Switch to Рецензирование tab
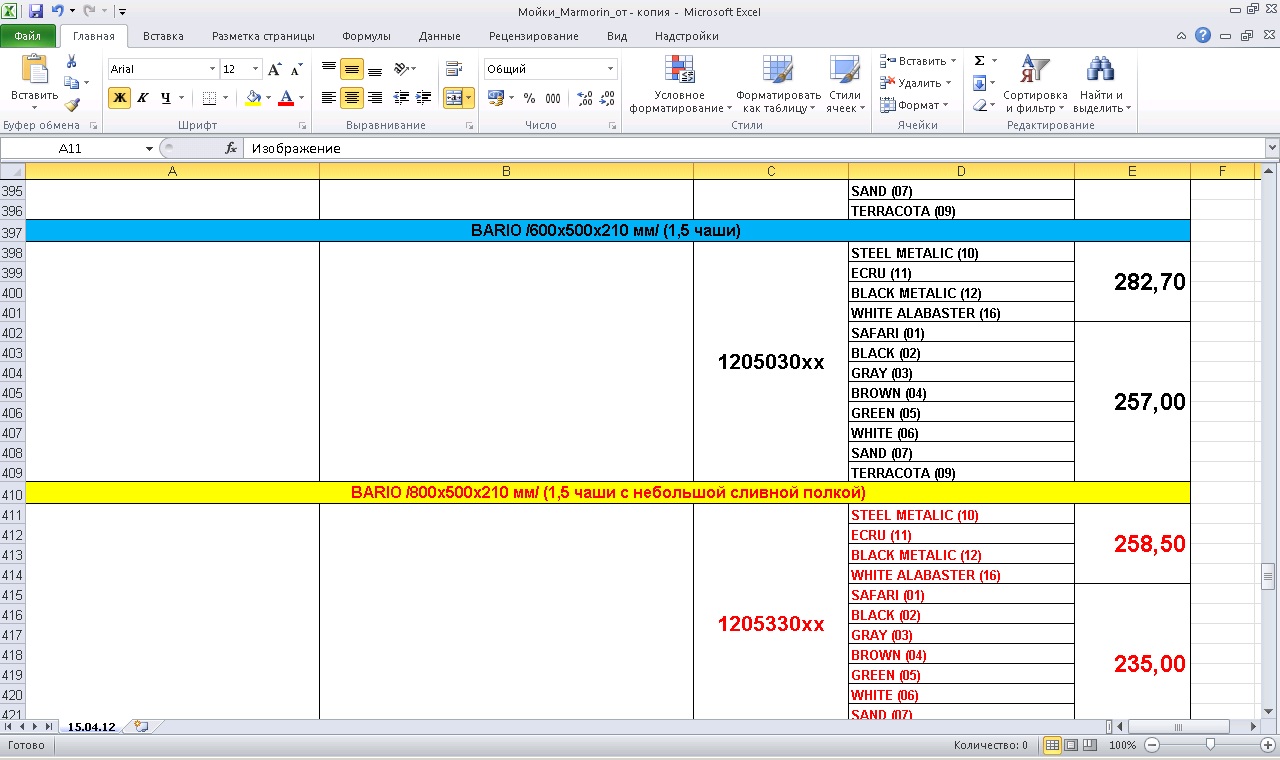The image size is (1280, 760). (534, 36)
